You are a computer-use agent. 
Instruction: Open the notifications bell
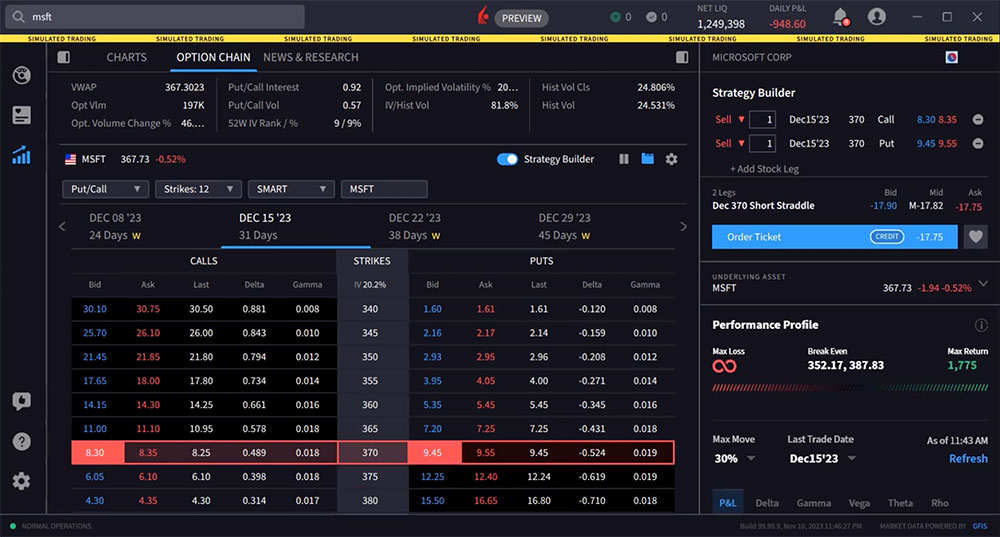click(841, 17)
